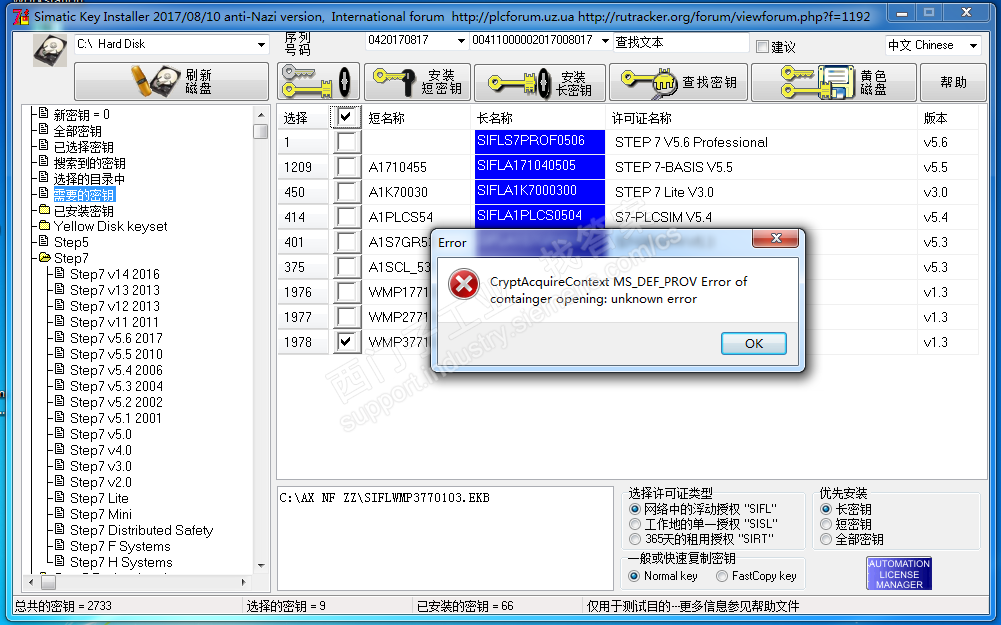The height and width of the screenshot is (625, 1001).
Task: Click long name cell SIFLA1K7000300
Action: tap(539, 192)
